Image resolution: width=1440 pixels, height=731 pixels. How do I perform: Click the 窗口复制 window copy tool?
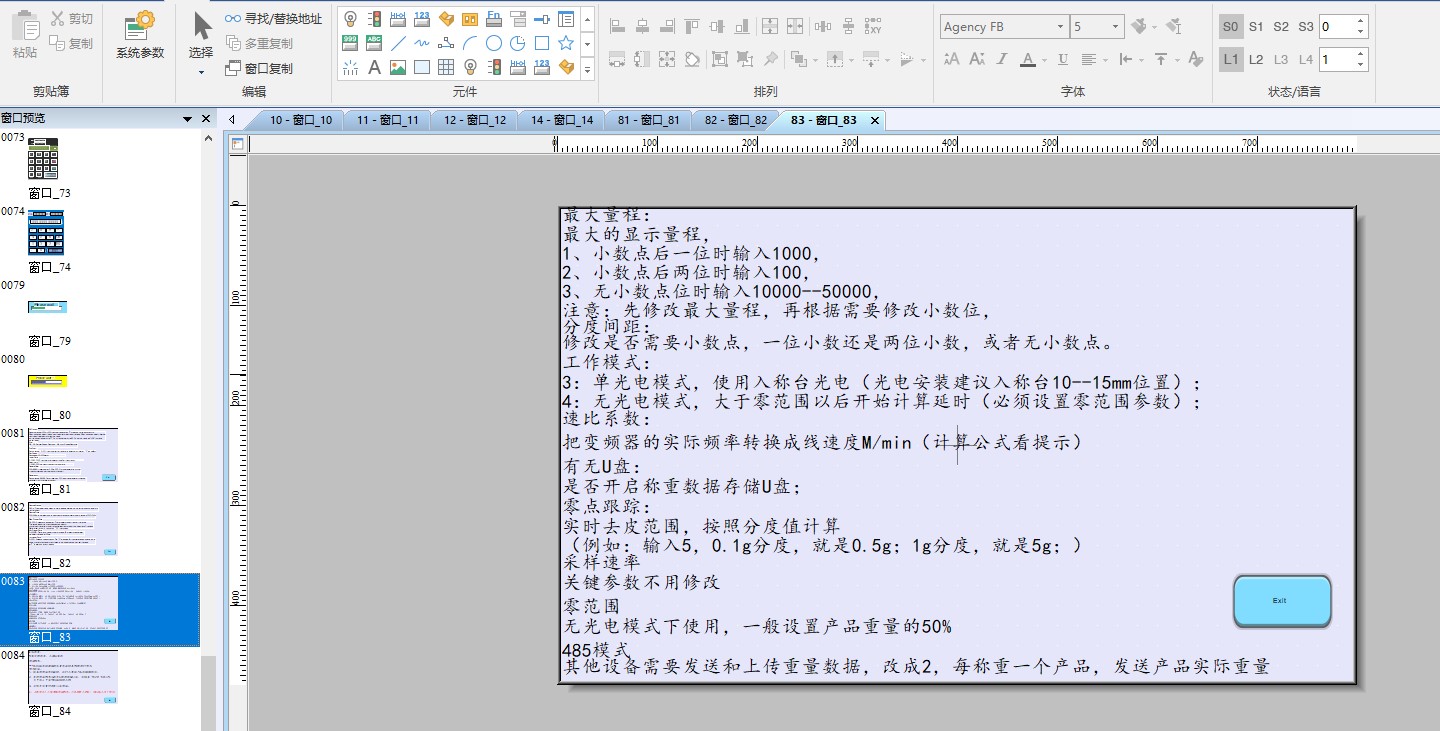(259, 68)
